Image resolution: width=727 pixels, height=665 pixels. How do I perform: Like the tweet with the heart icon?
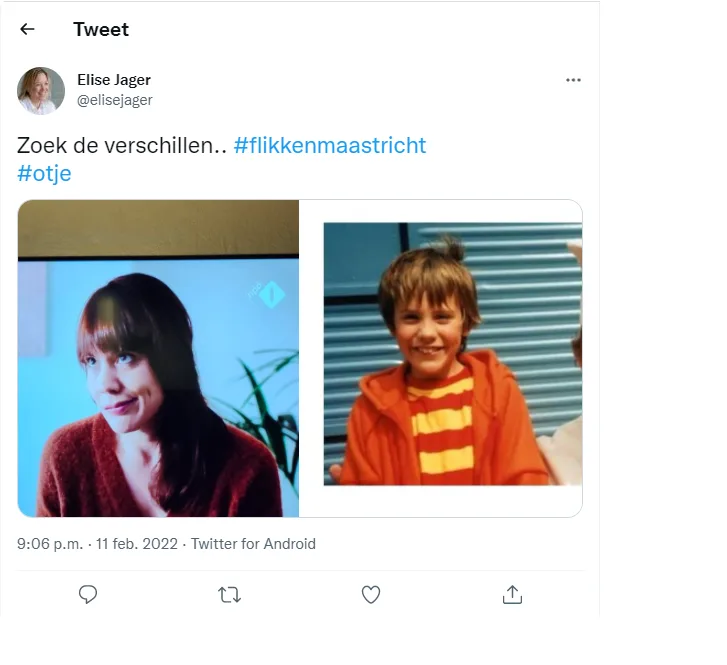[x=371, y=594]
